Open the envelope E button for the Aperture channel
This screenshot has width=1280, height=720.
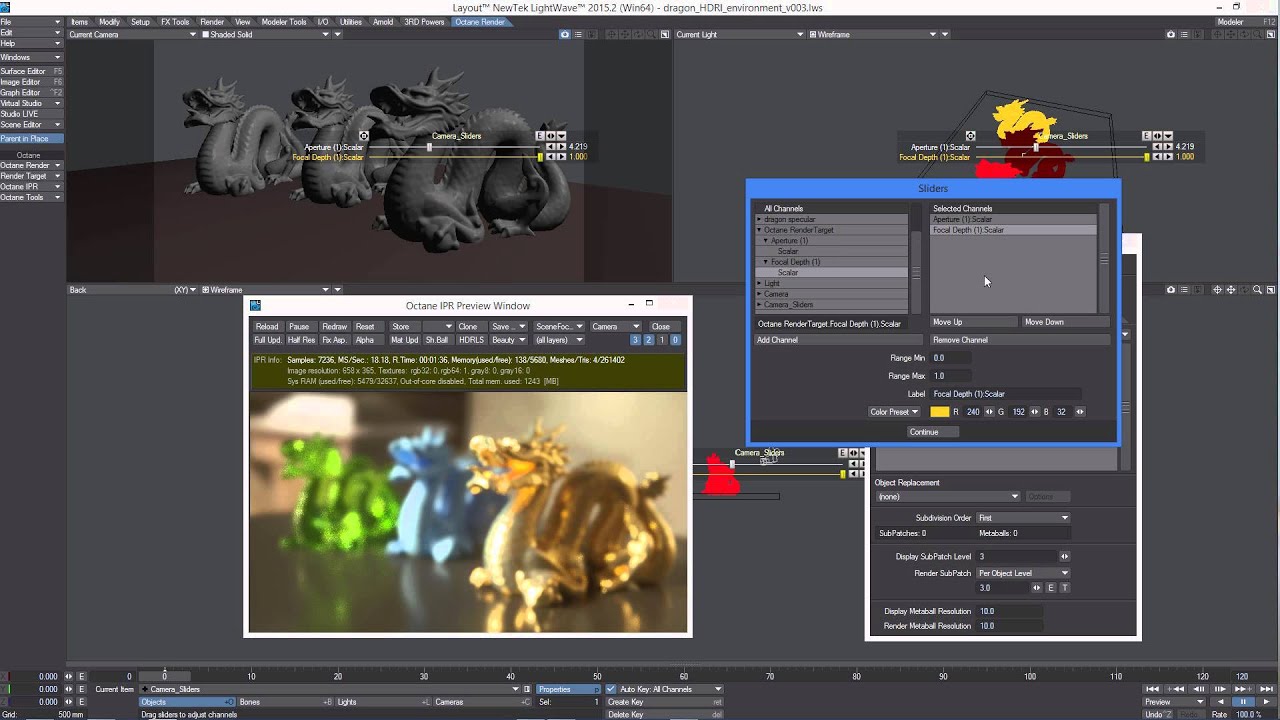[x=540, y=135]
